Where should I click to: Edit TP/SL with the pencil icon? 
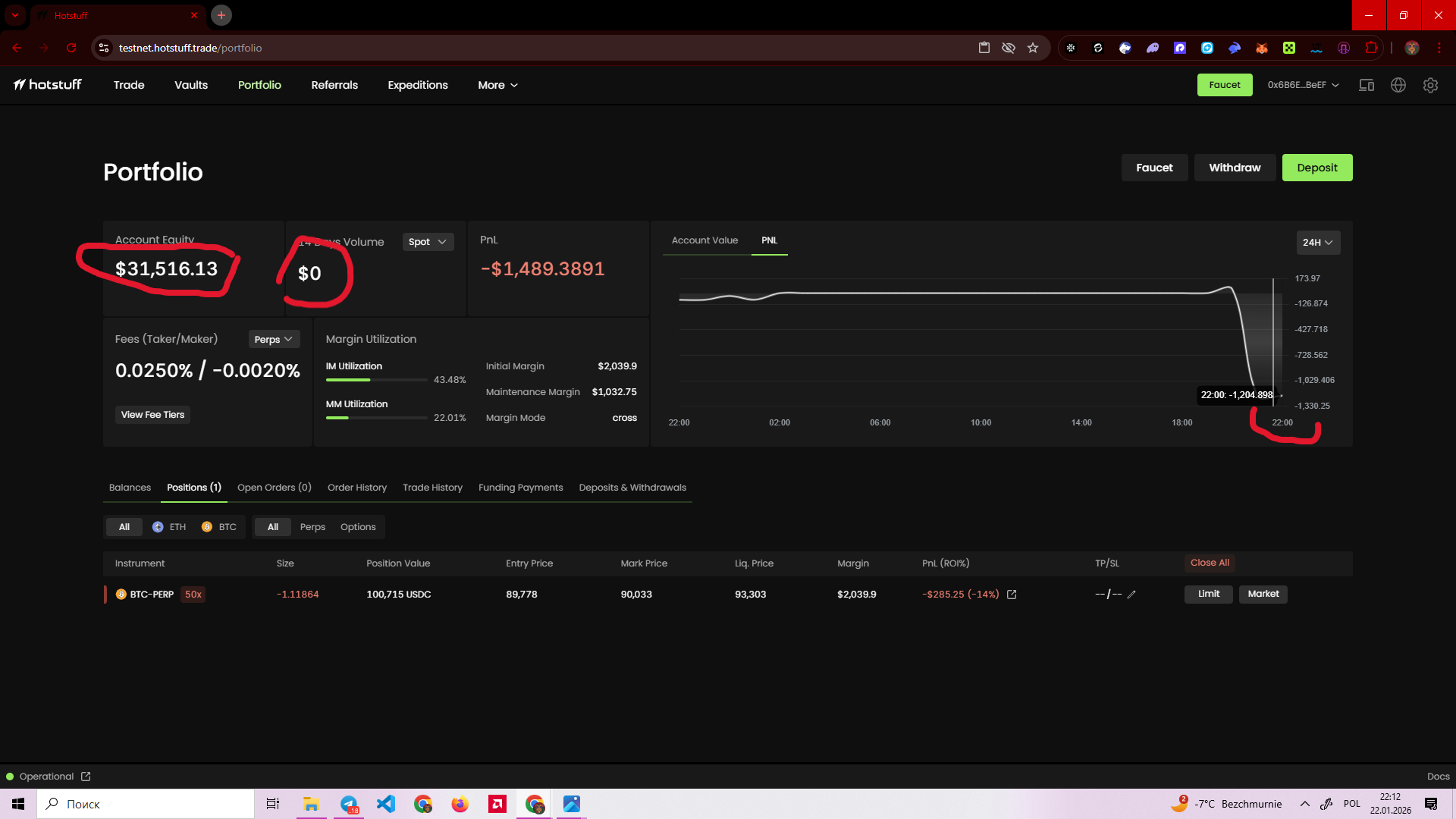pos(1131,595)
